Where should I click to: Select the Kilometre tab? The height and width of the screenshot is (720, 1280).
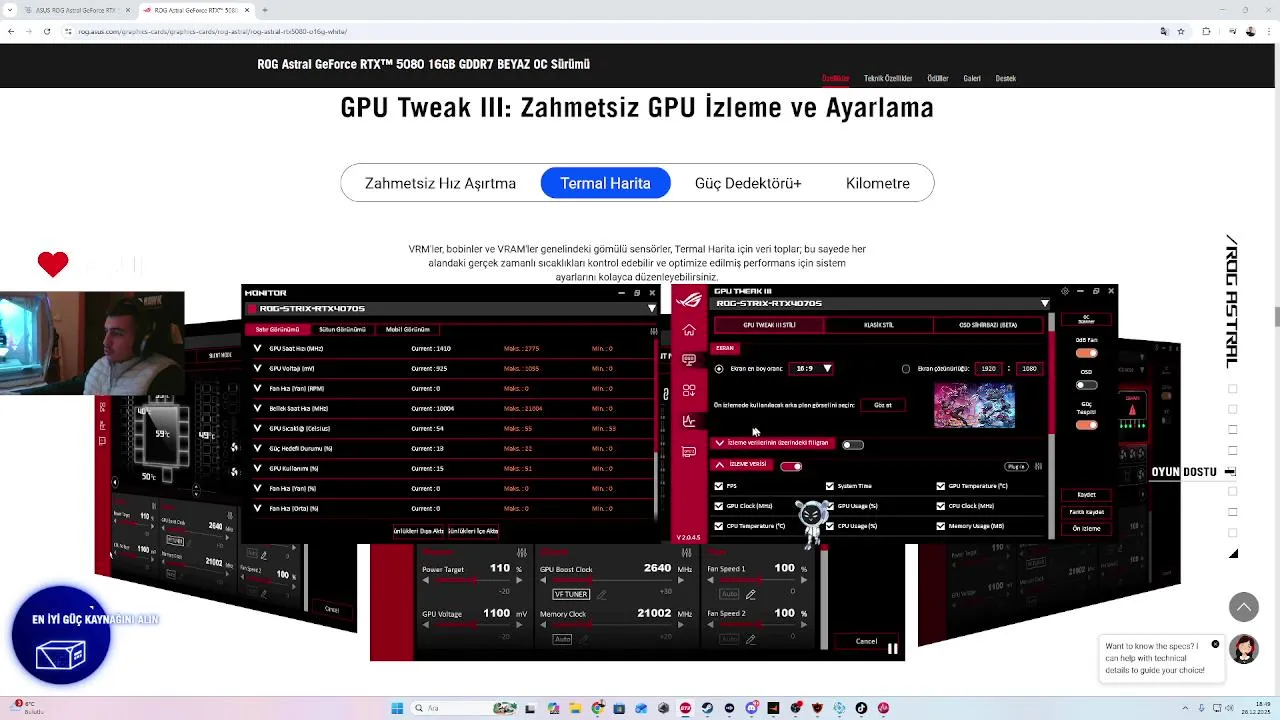(x=878, y=183)
